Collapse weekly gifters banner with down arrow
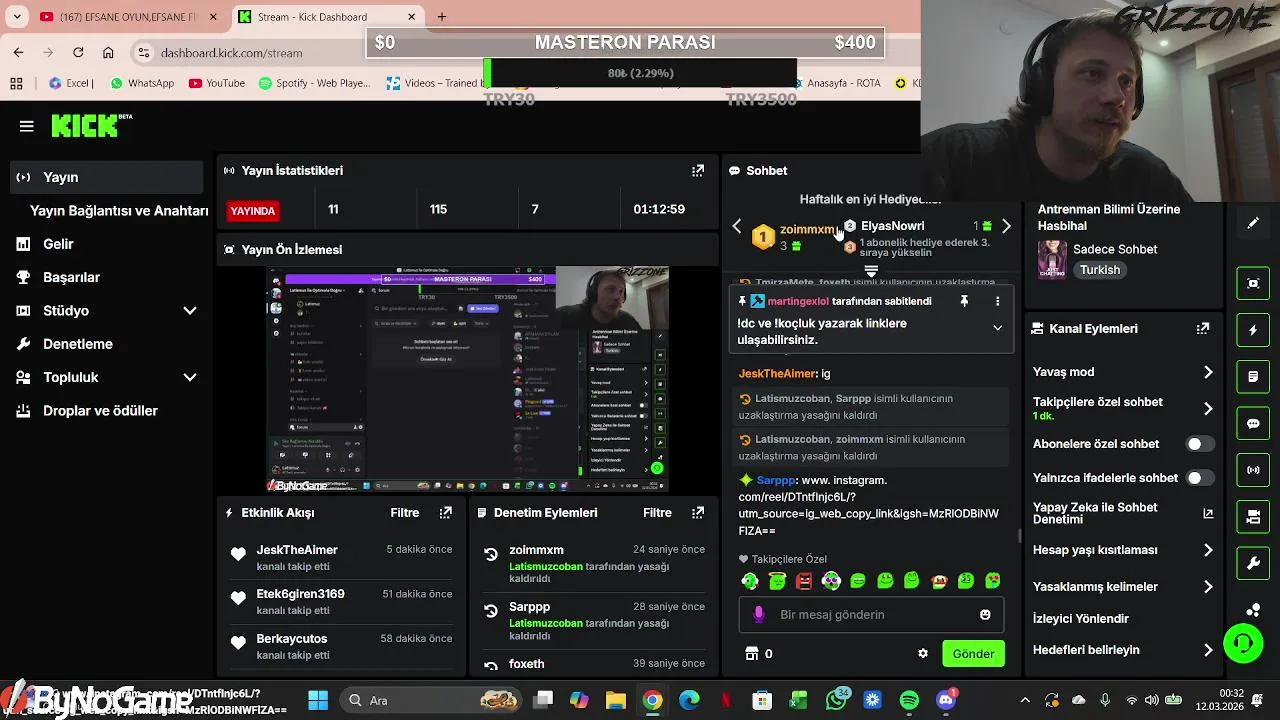Image resolution: width=1280 pixels, height=720 pixels. [x=871, y=271]
